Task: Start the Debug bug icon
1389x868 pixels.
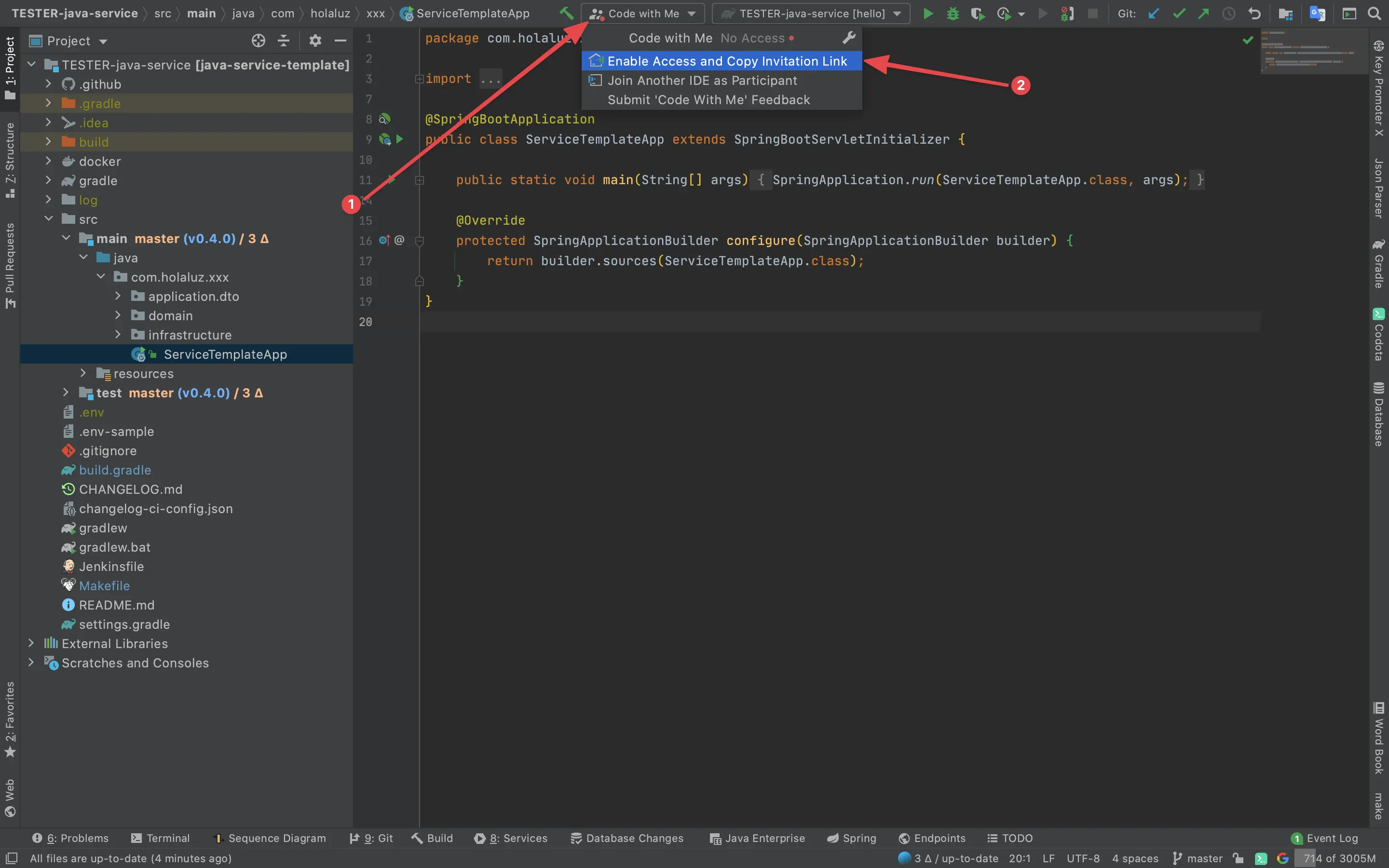Action: 953,13
